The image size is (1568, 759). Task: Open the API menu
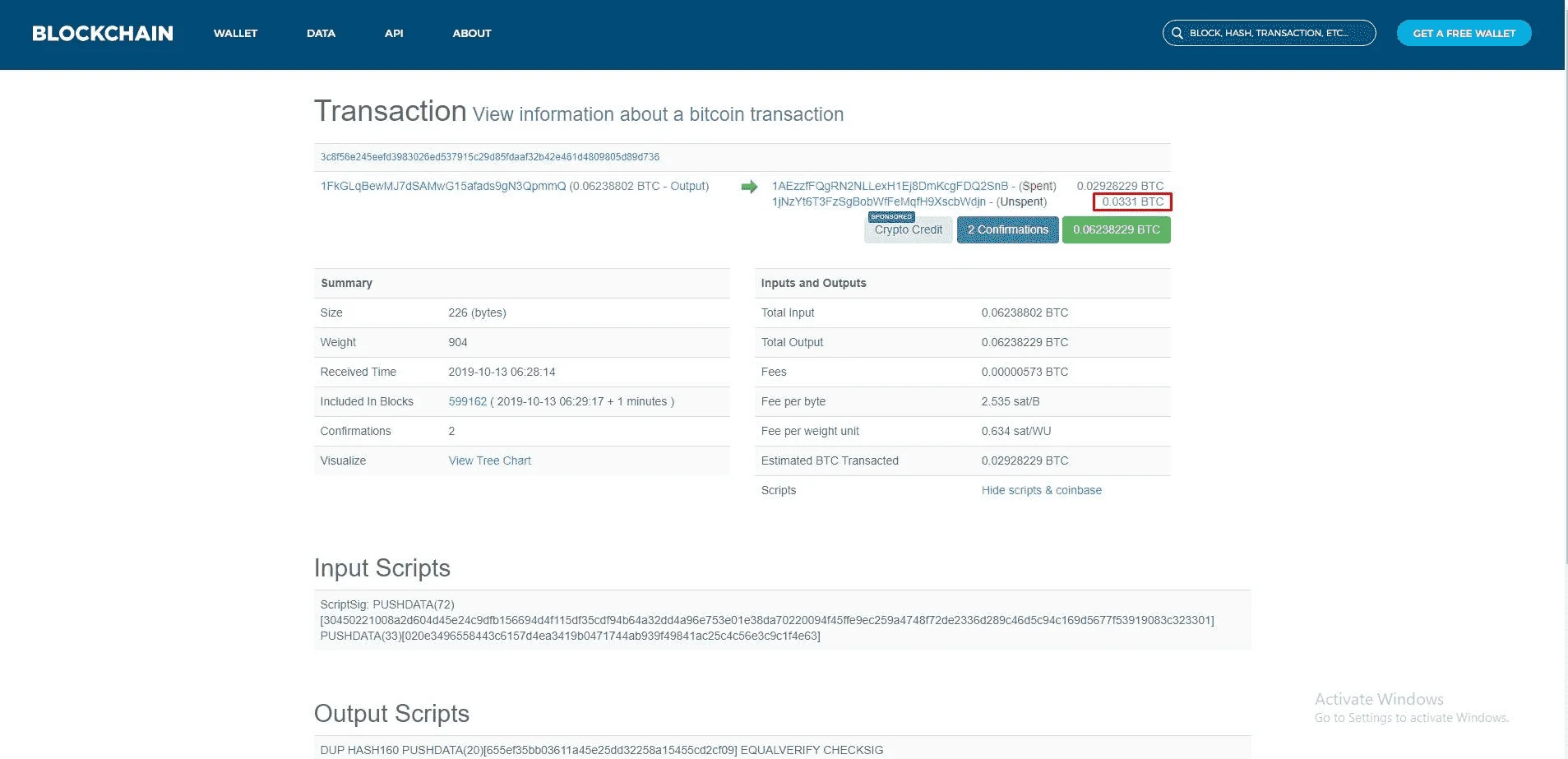click(x=394, y=33)
